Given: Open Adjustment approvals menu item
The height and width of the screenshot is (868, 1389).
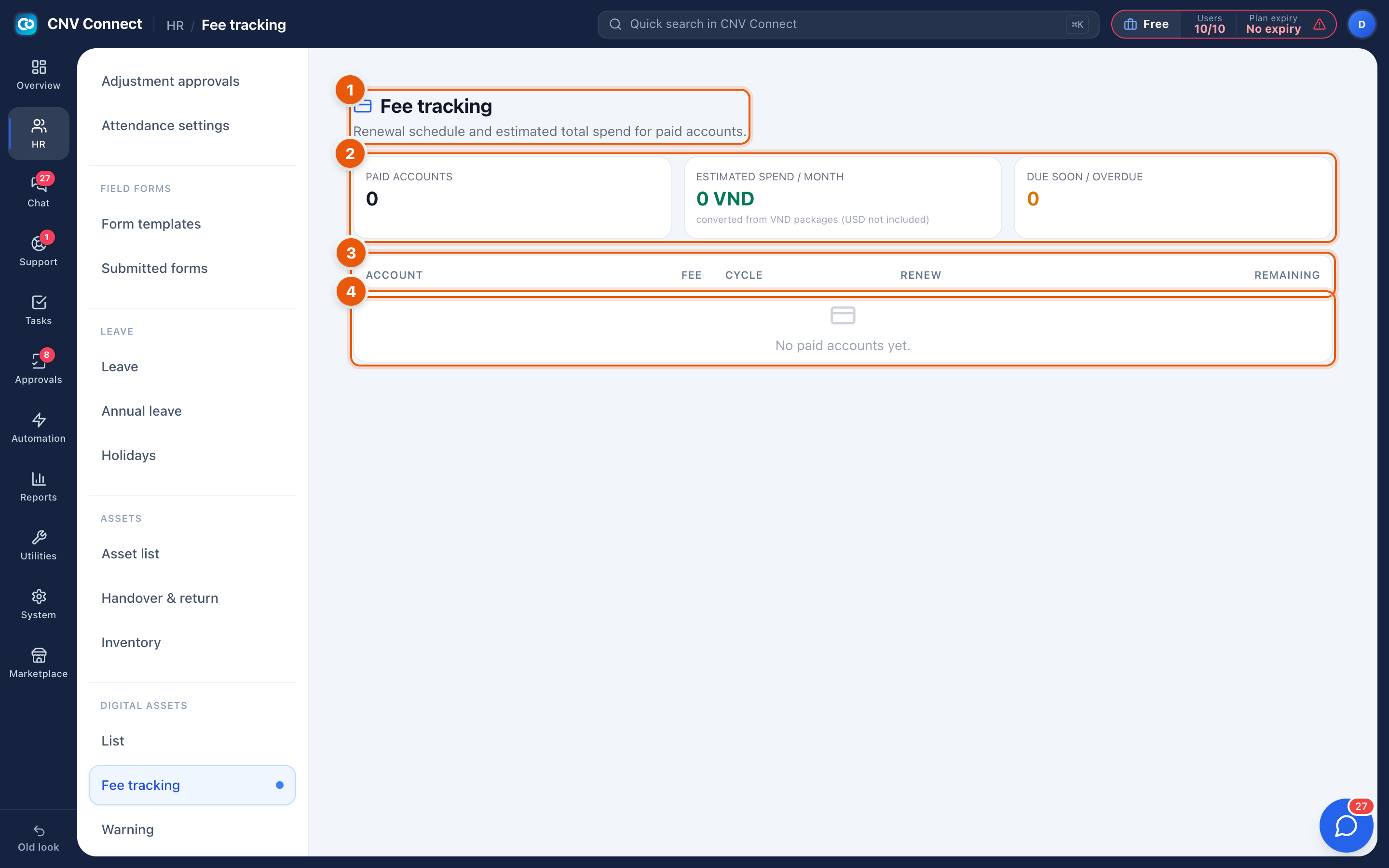Looking at the screenshot, I should [x=192, y=81].
